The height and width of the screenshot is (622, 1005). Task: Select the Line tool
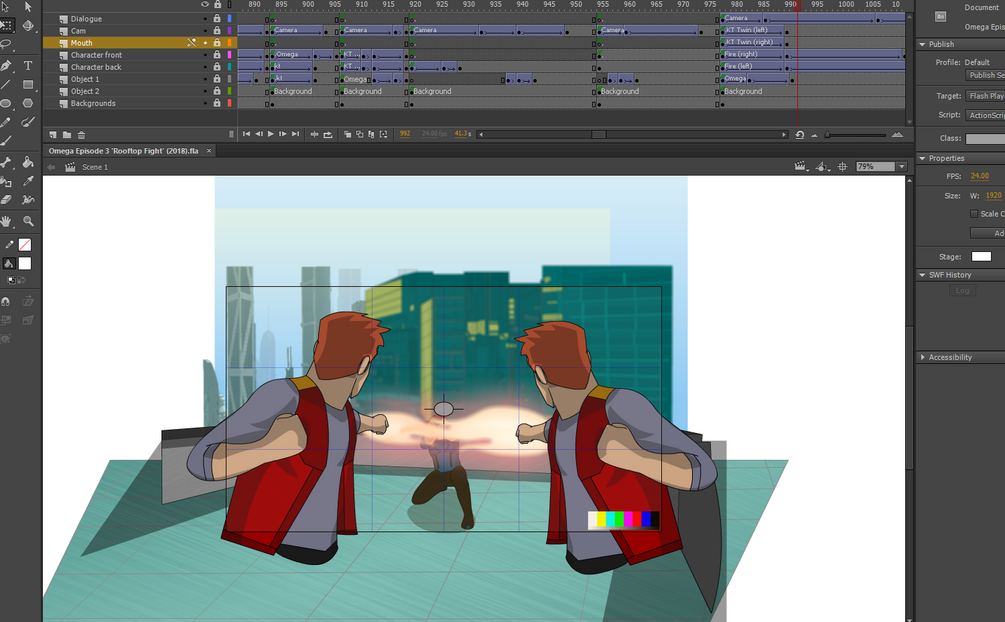click(6, 84)
